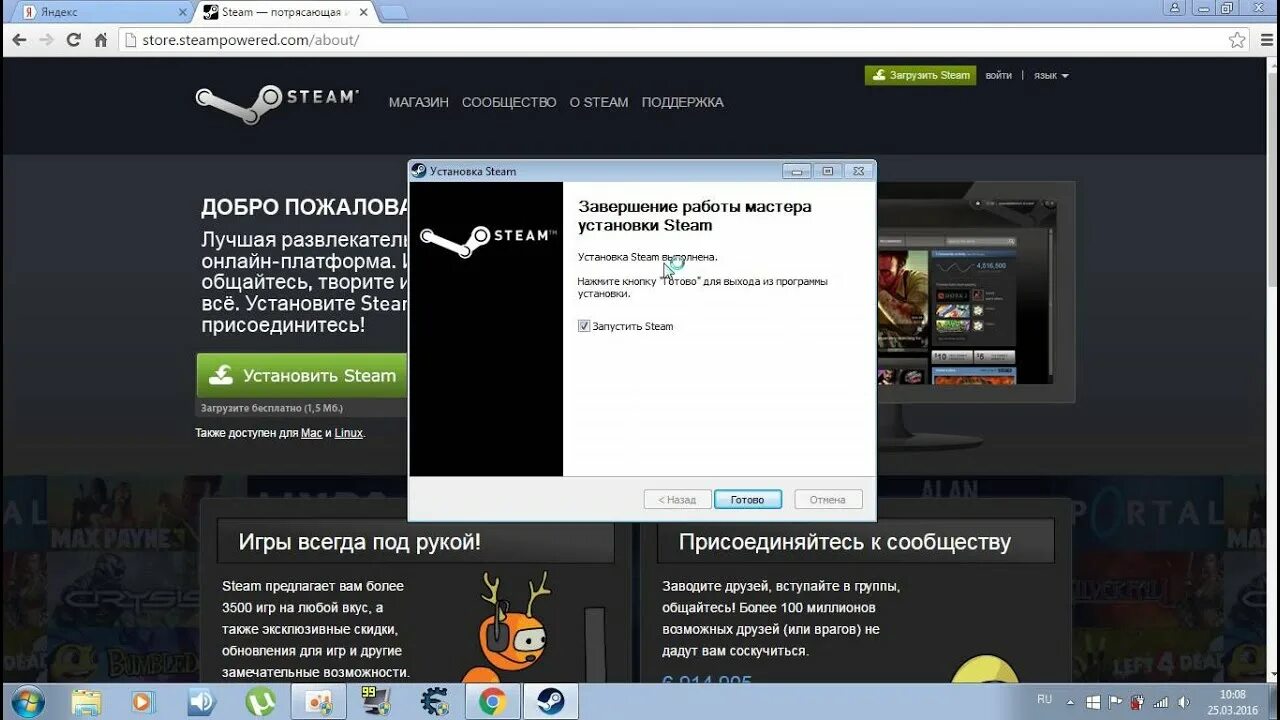Click the Chrome forward arrow
Viewport: 1280px width, 720px height.
tap(46, 40)
